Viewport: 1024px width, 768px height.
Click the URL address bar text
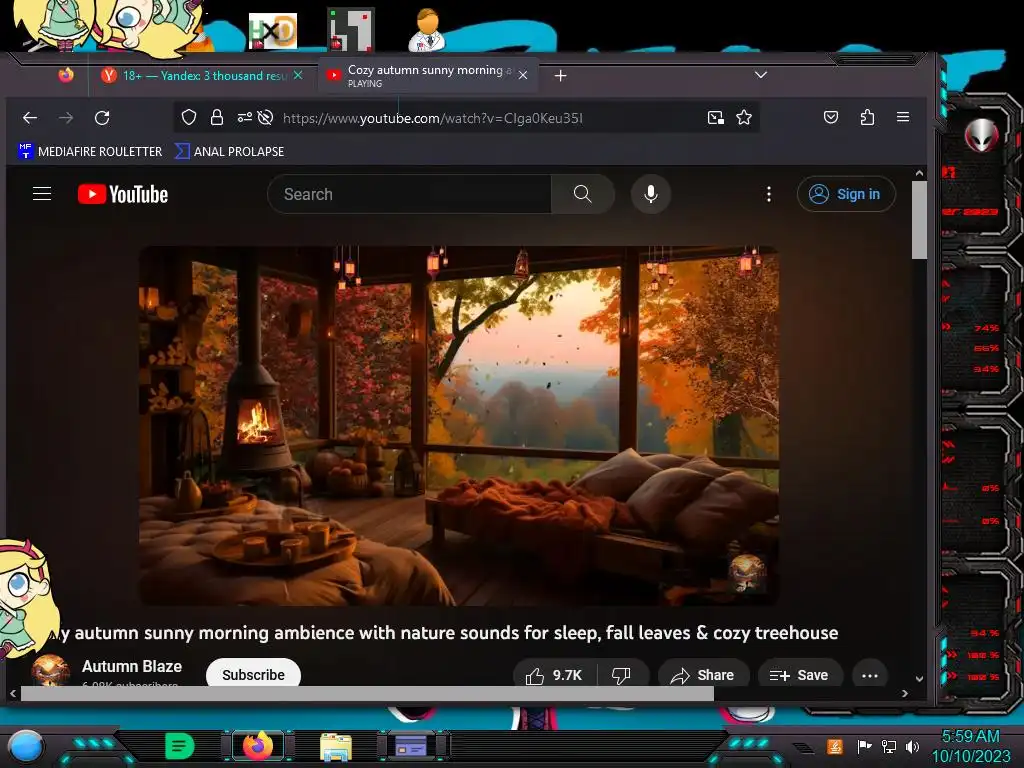(x=432, y=118)
